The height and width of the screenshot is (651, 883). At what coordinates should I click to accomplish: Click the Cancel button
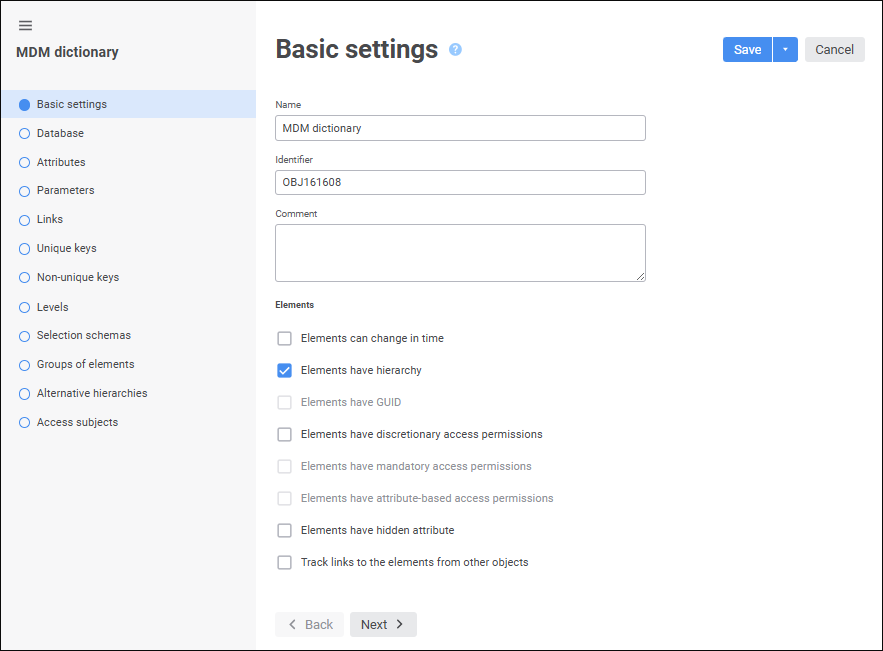point(834,50)
